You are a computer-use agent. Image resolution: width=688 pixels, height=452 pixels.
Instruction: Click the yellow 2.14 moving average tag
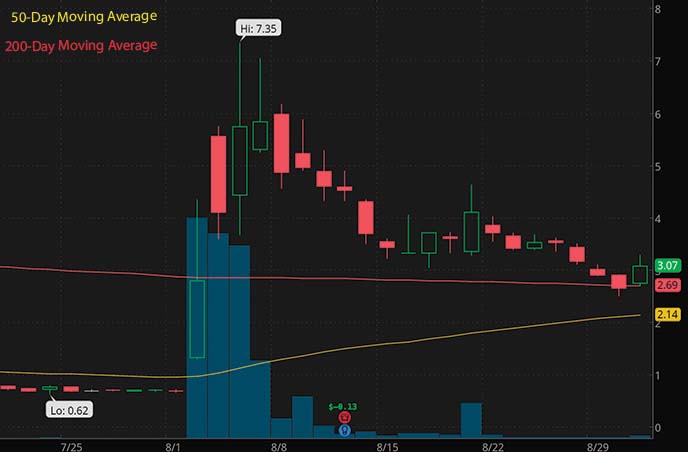coord(667,315)
